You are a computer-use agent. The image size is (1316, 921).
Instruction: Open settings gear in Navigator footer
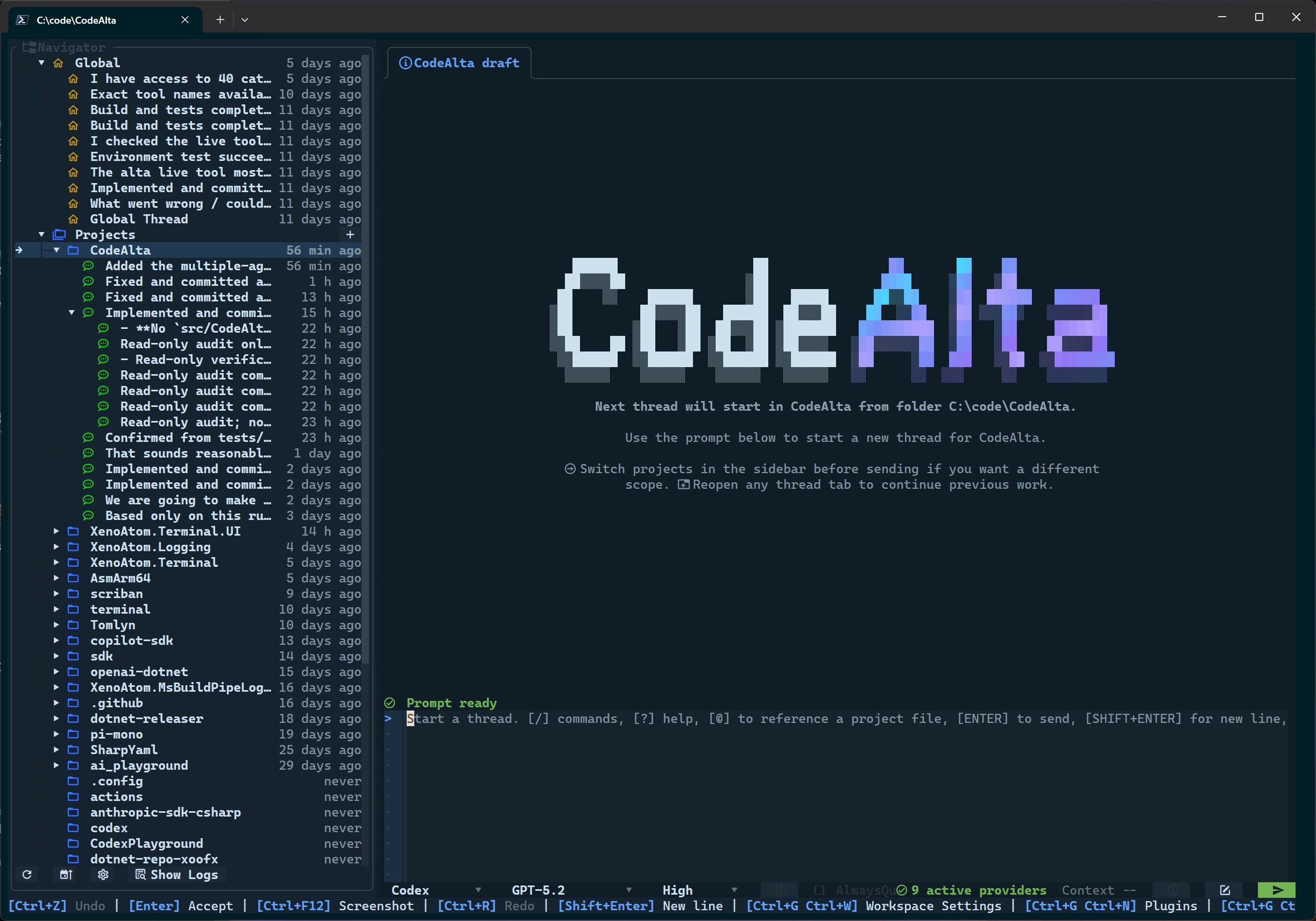click(x=103, y=875)
